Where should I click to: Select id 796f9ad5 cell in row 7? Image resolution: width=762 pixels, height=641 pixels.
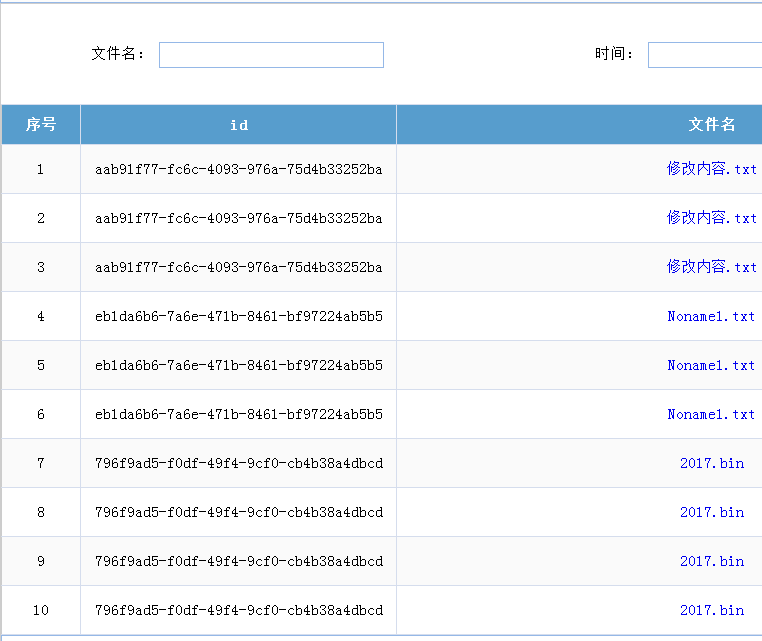[x=239, y=464]
